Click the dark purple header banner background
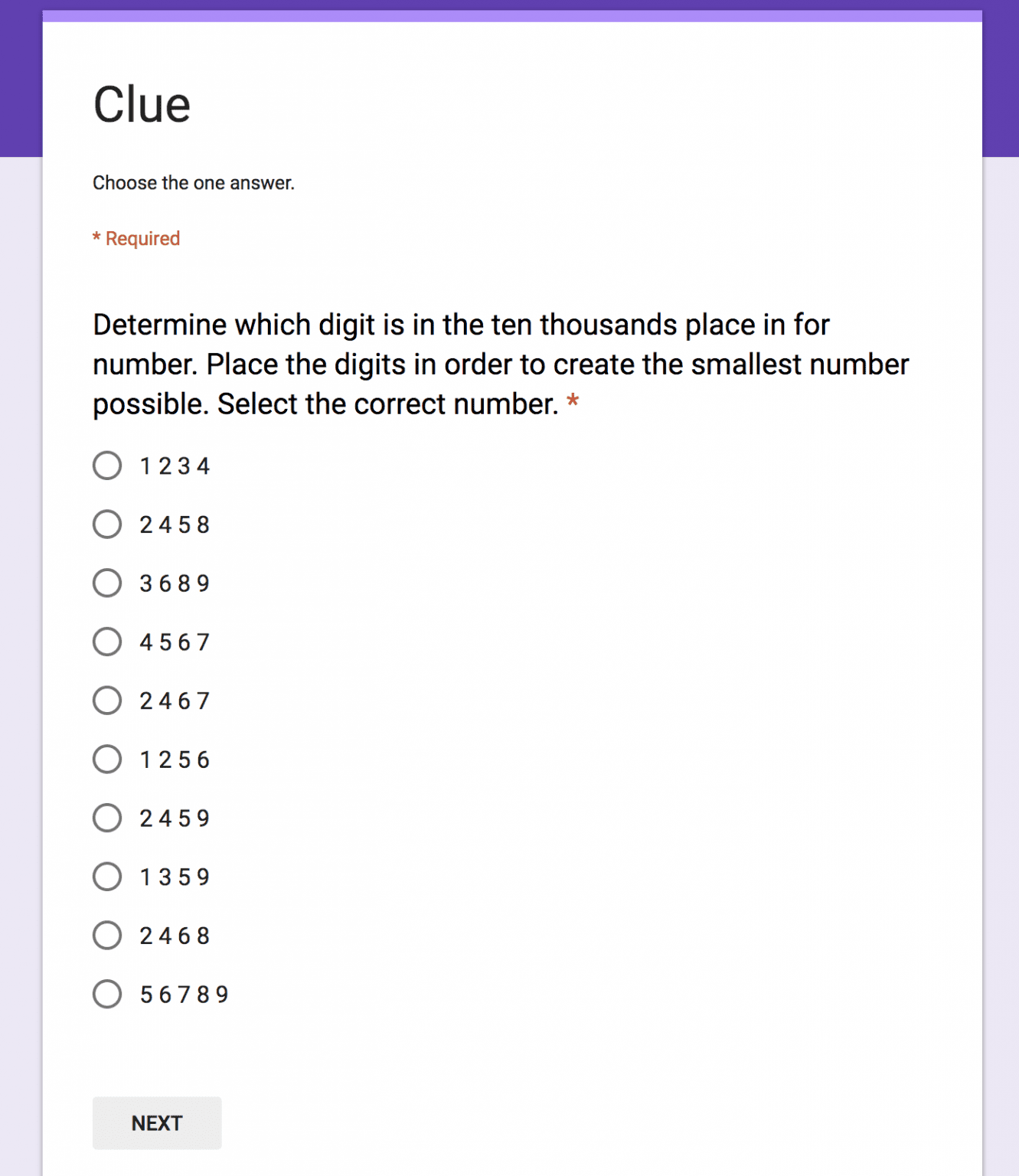The width and height of the screenshot is (1019, 1176). [x=21, y=77]
